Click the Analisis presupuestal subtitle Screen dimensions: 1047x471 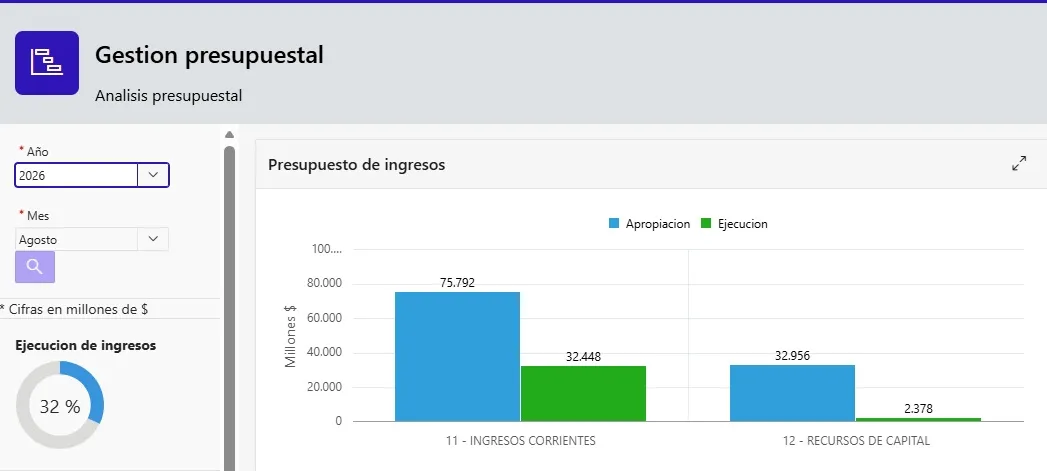tap(168, 96)
